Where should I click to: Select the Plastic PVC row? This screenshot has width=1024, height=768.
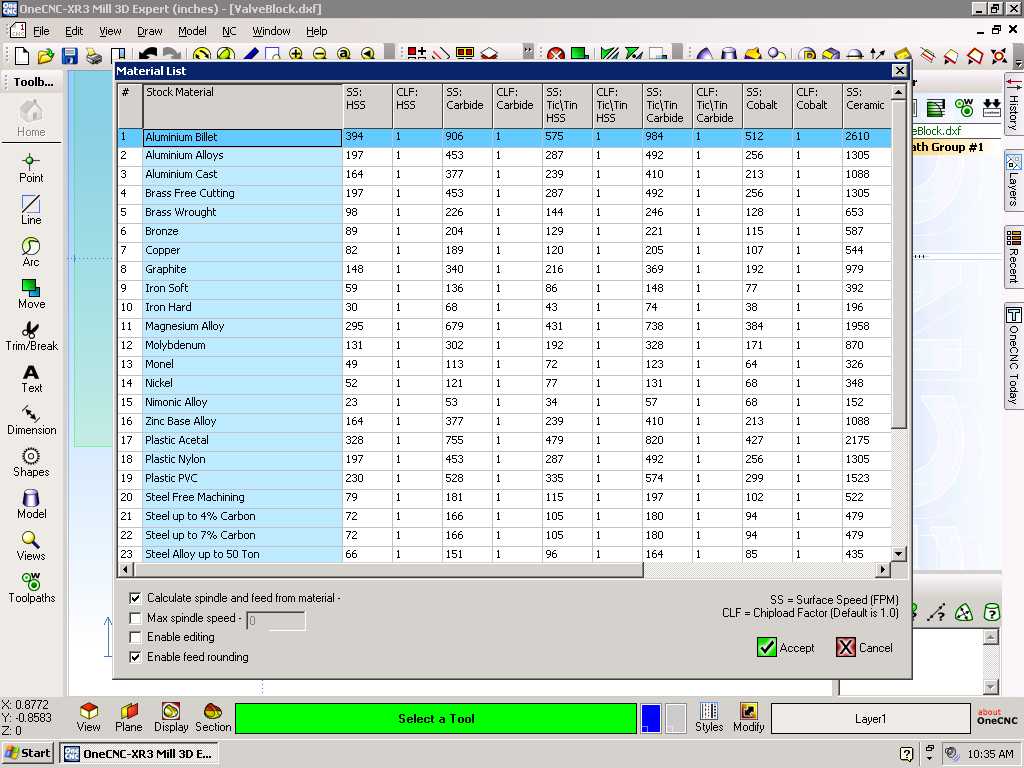click(x=504, y=478)
